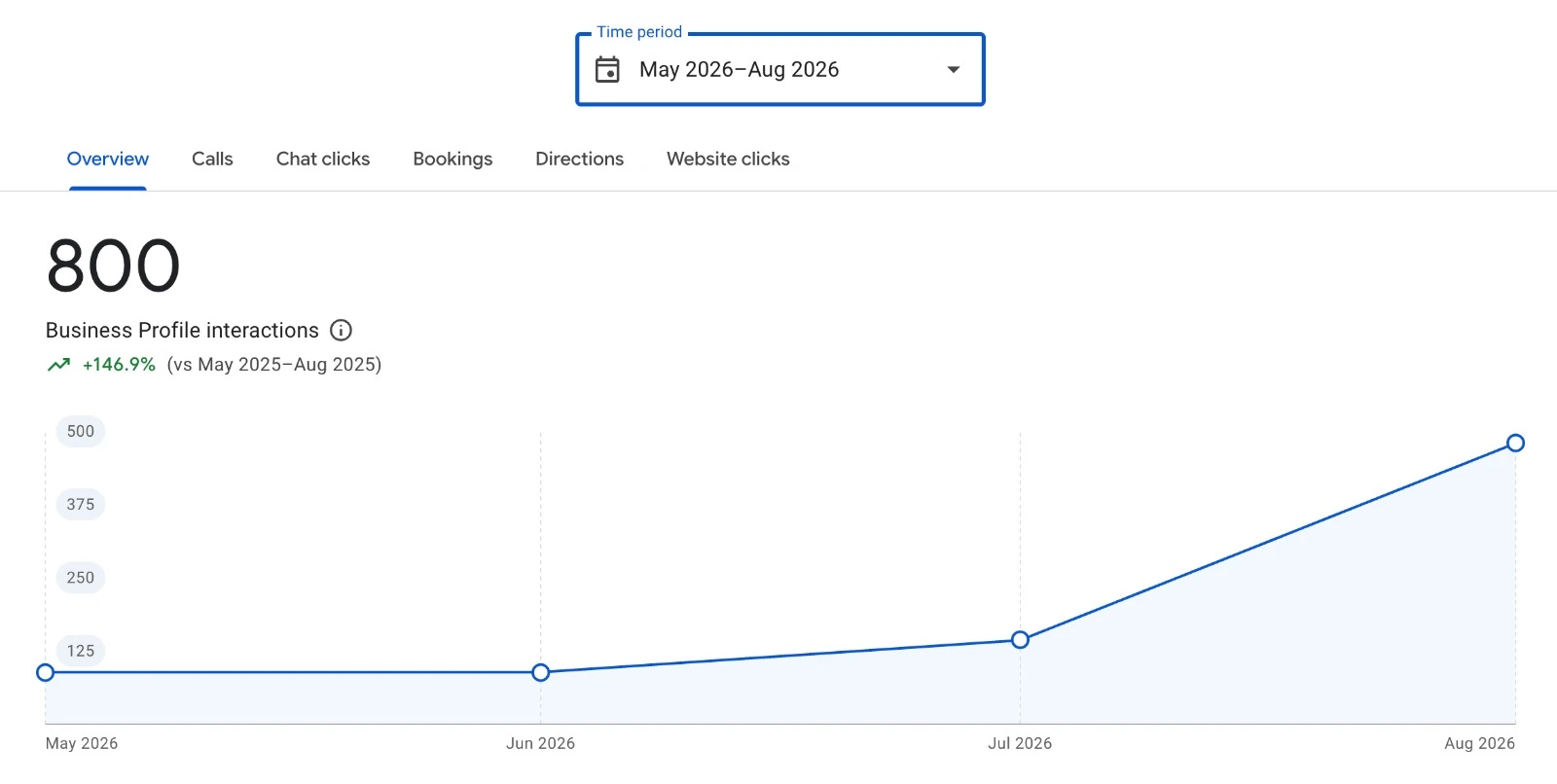Screen dimensions: 1557x784
Task: Click the Jul 2026 data point on chart
Action: [1020, 639]
